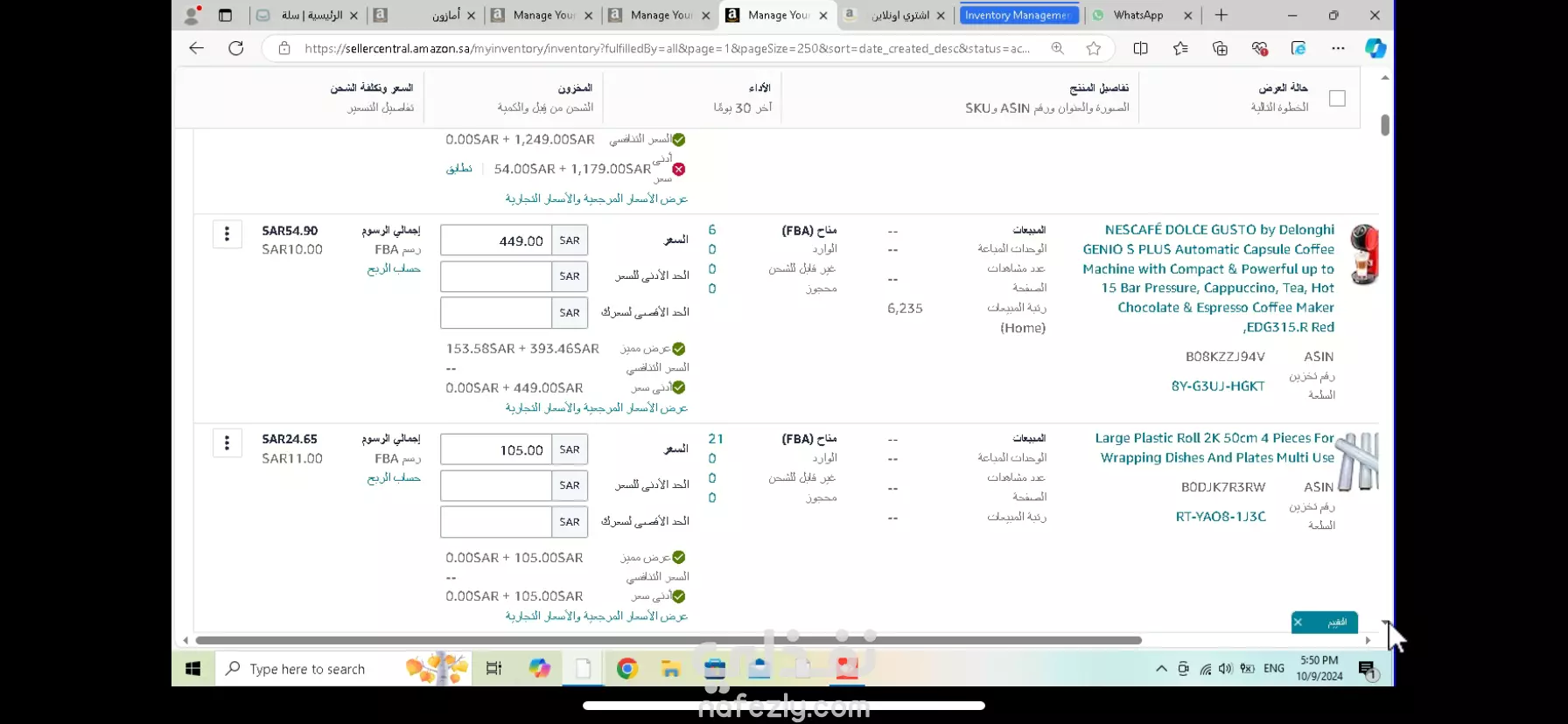Image resolution: width=1568 pixels, height=724 pixels.
Task: Switch to the أمازون tab
Action: tap(426, 15)
